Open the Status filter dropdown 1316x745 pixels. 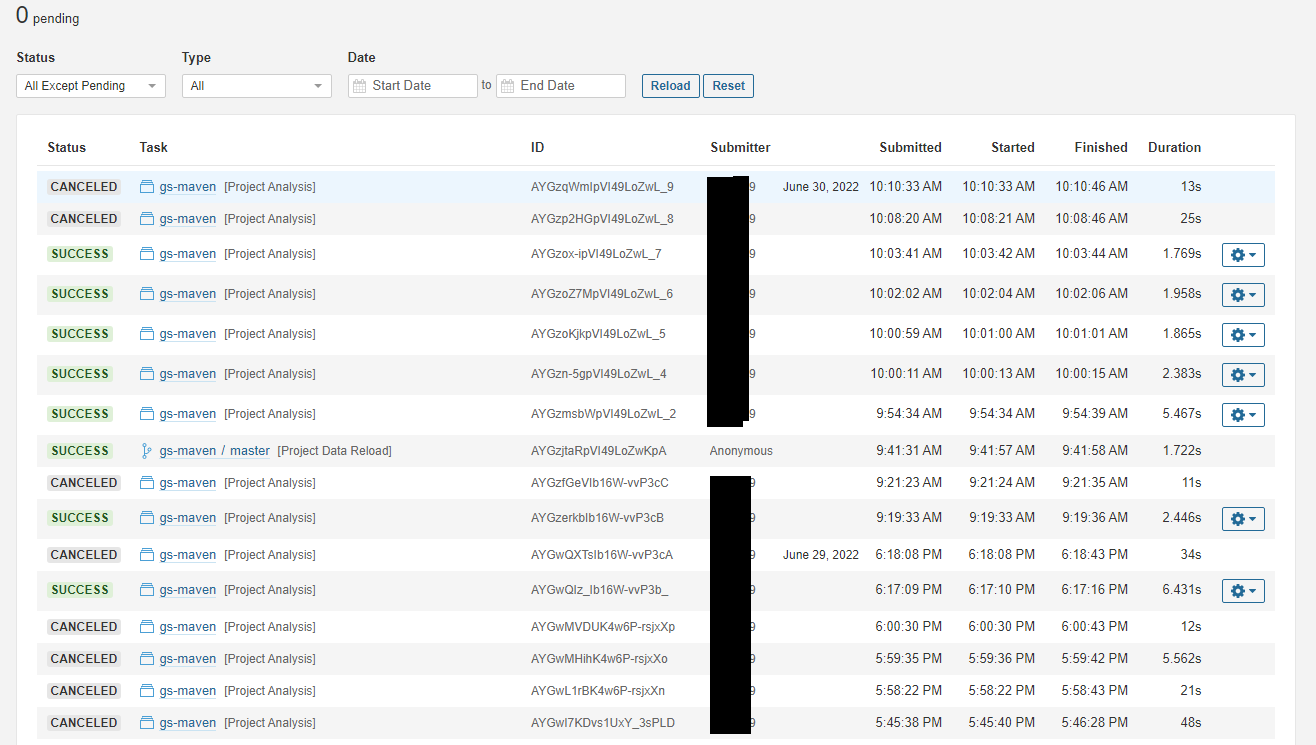[x=91, y=86]
